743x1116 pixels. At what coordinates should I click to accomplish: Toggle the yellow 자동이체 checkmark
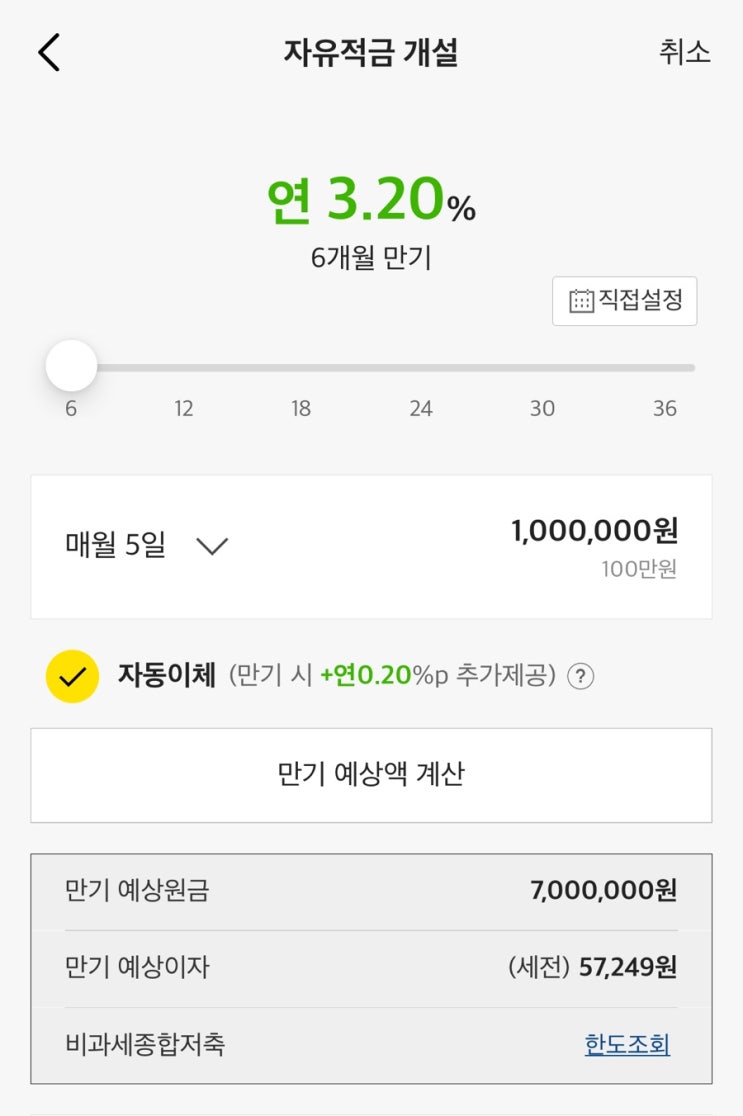point(72,676)
